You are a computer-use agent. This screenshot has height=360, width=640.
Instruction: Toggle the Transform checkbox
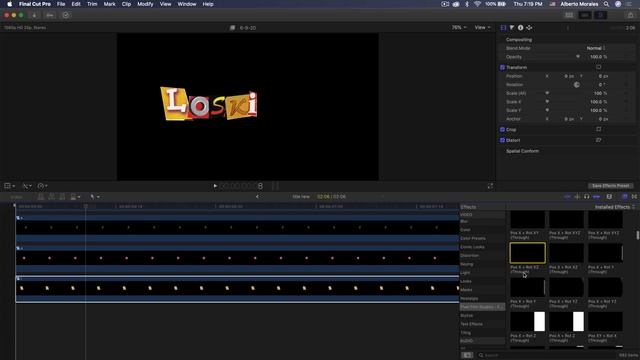(502, 67)
